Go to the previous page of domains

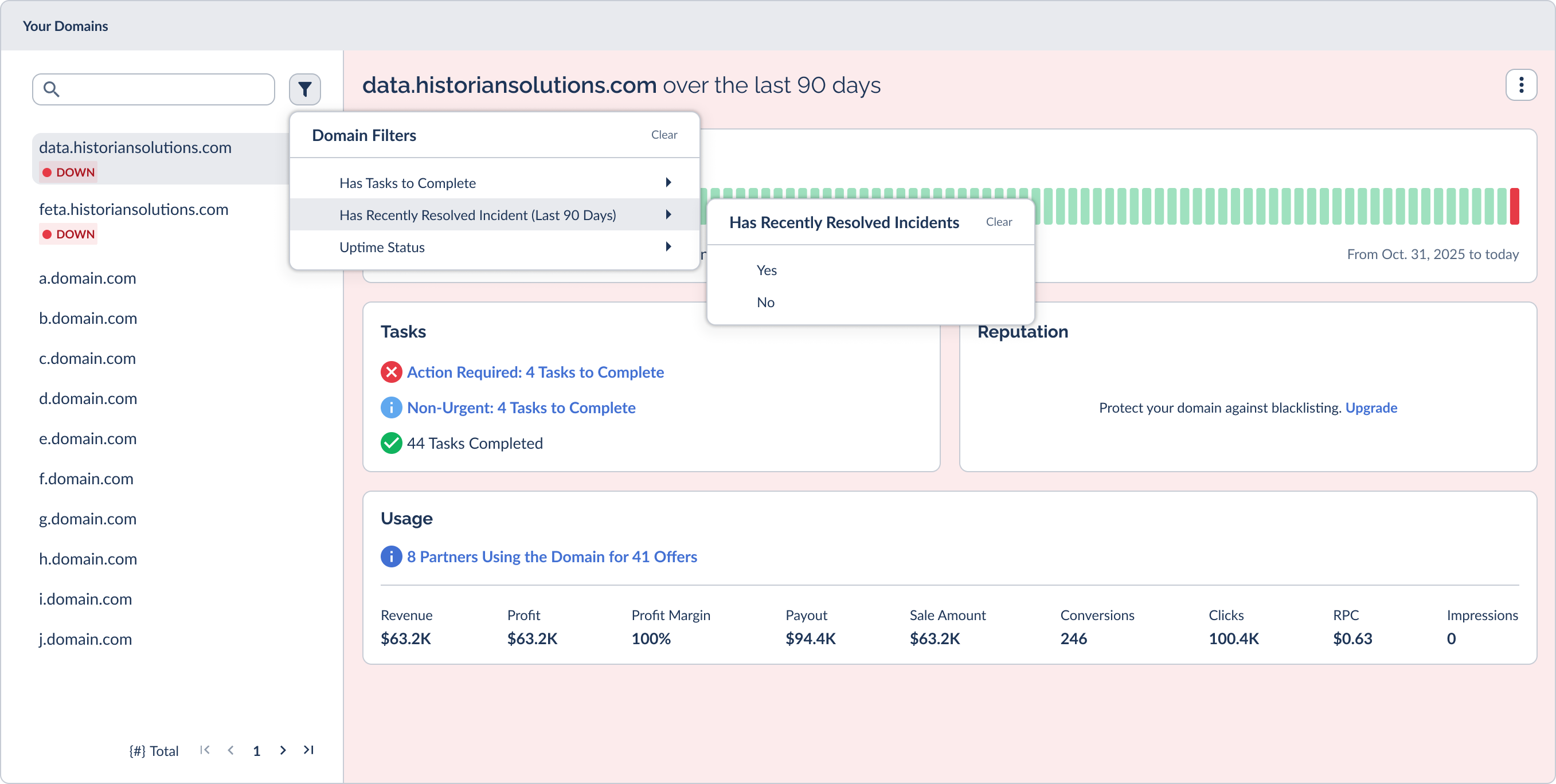point(230,750)
